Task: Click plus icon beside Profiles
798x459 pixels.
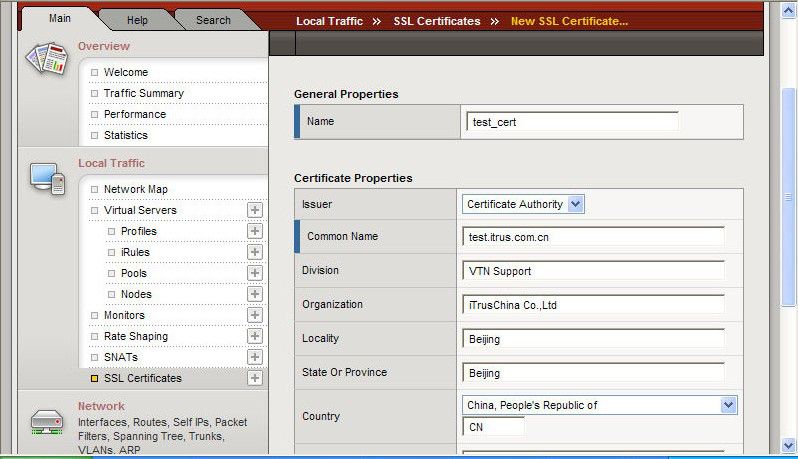Action: click(255, 231)
